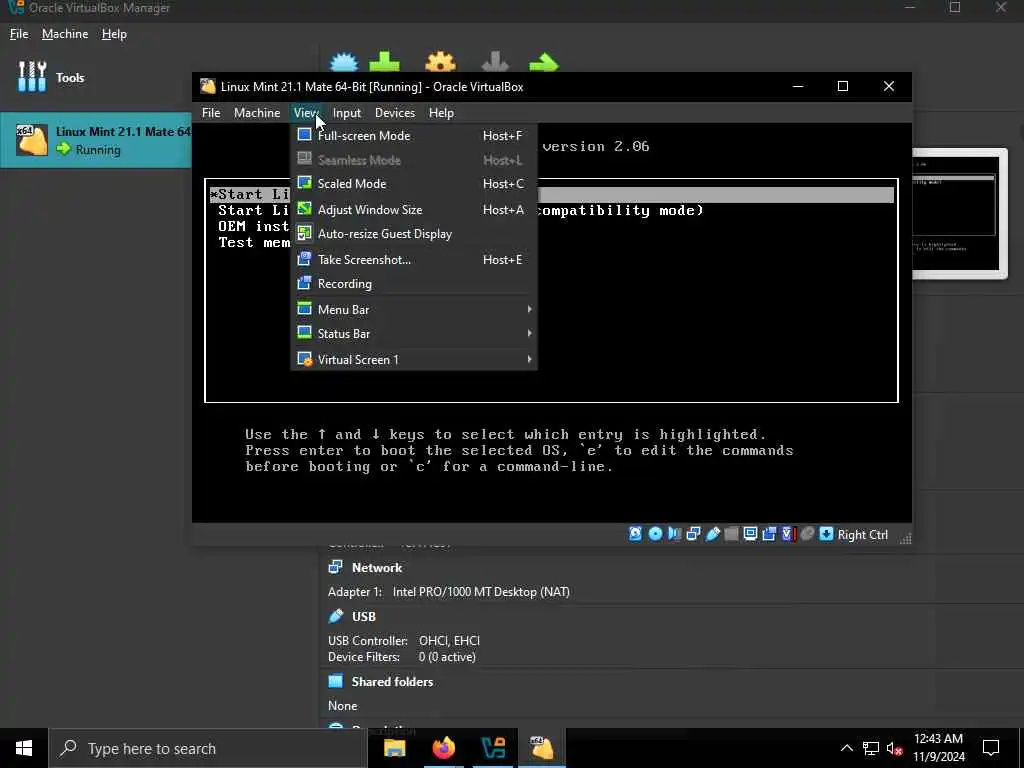Screen dimensions: 1024x768
Task: Click the hard disk indicator in VM status bar
Action: click(x=635, y=534)
